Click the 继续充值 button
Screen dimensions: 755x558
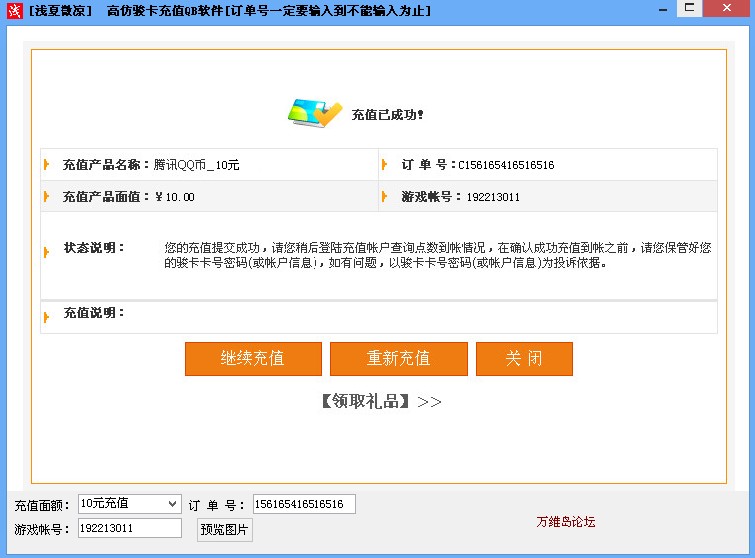tap(253, 359)
